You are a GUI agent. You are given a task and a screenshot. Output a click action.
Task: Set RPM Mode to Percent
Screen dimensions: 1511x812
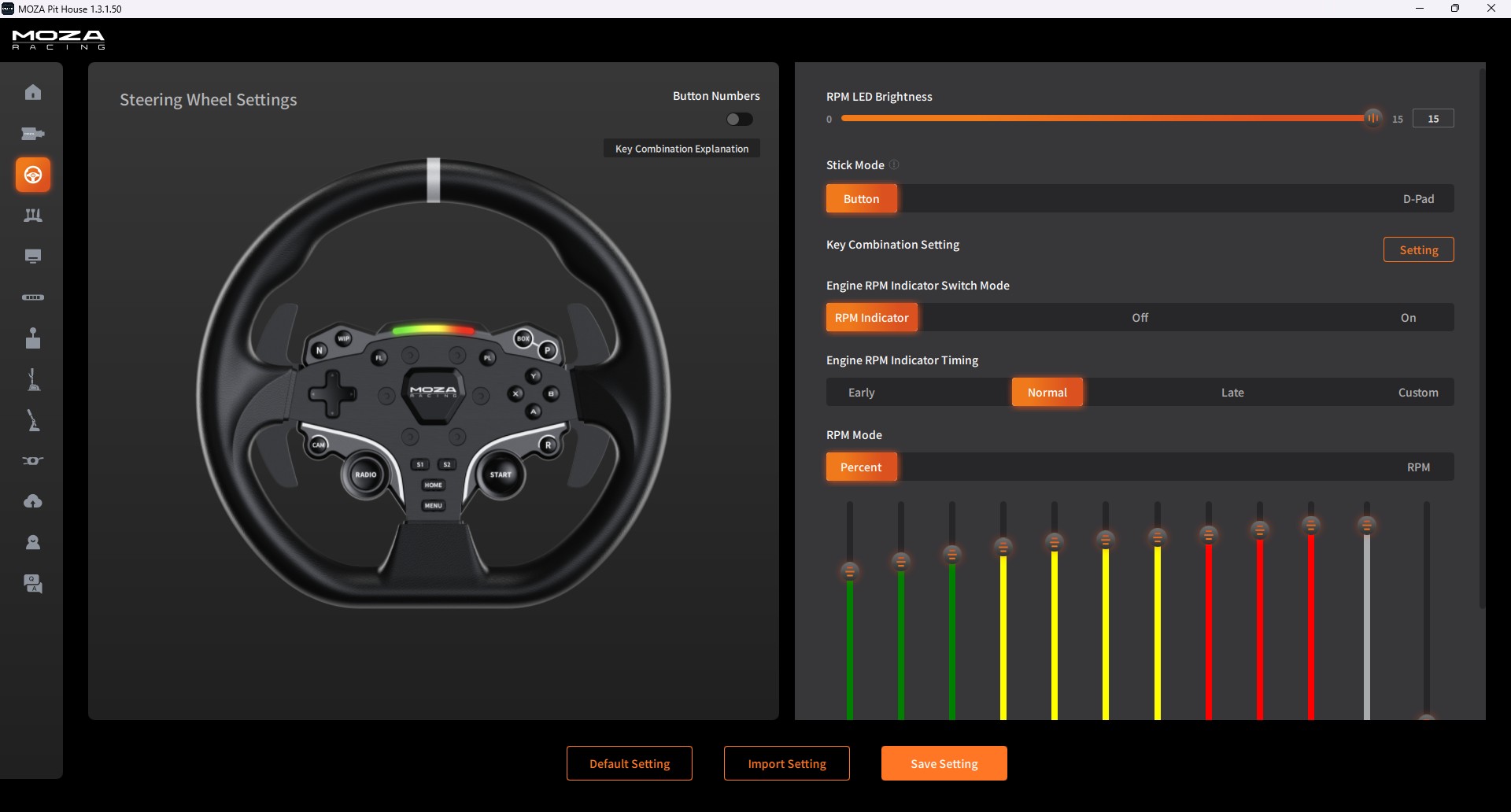[x=861, y=467]
